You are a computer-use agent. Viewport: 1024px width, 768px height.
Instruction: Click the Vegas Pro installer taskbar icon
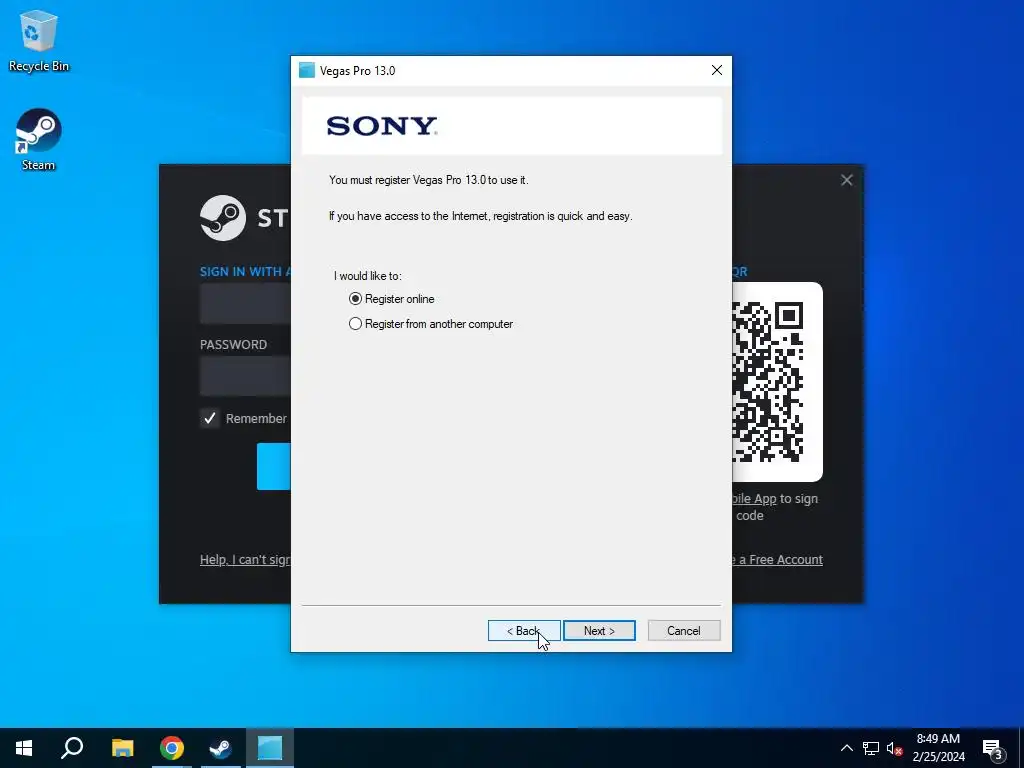[270, 748]
